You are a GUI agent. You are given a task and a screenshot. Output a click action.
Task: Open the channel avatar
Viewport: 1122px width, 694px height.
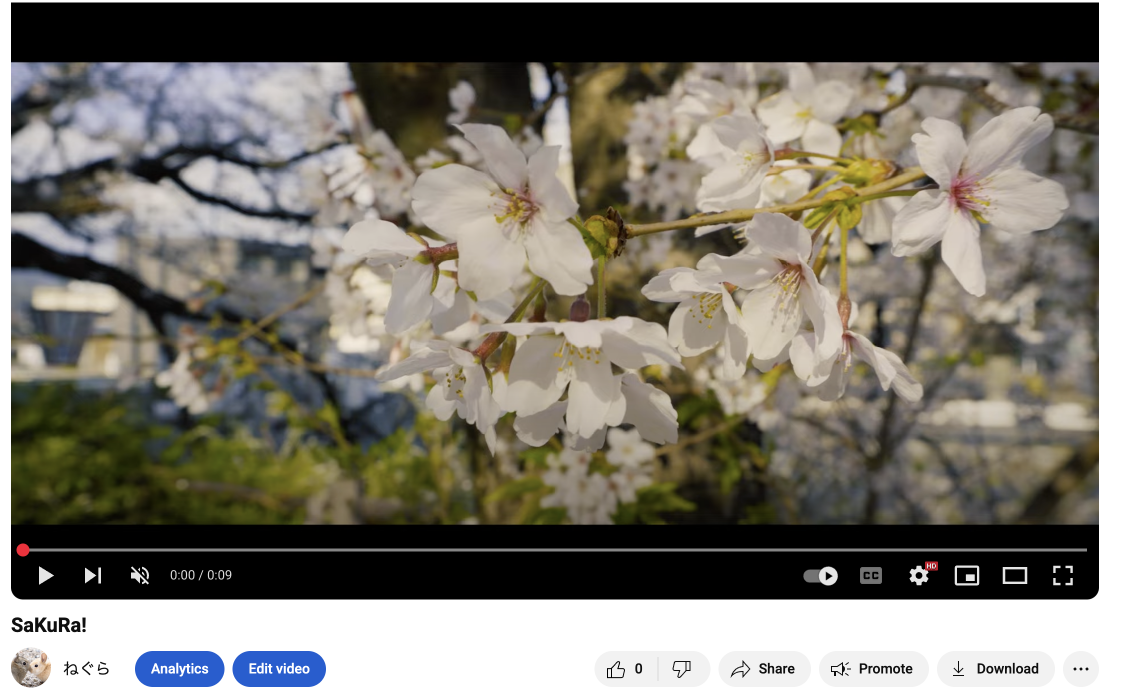click(x=31, y=668)
